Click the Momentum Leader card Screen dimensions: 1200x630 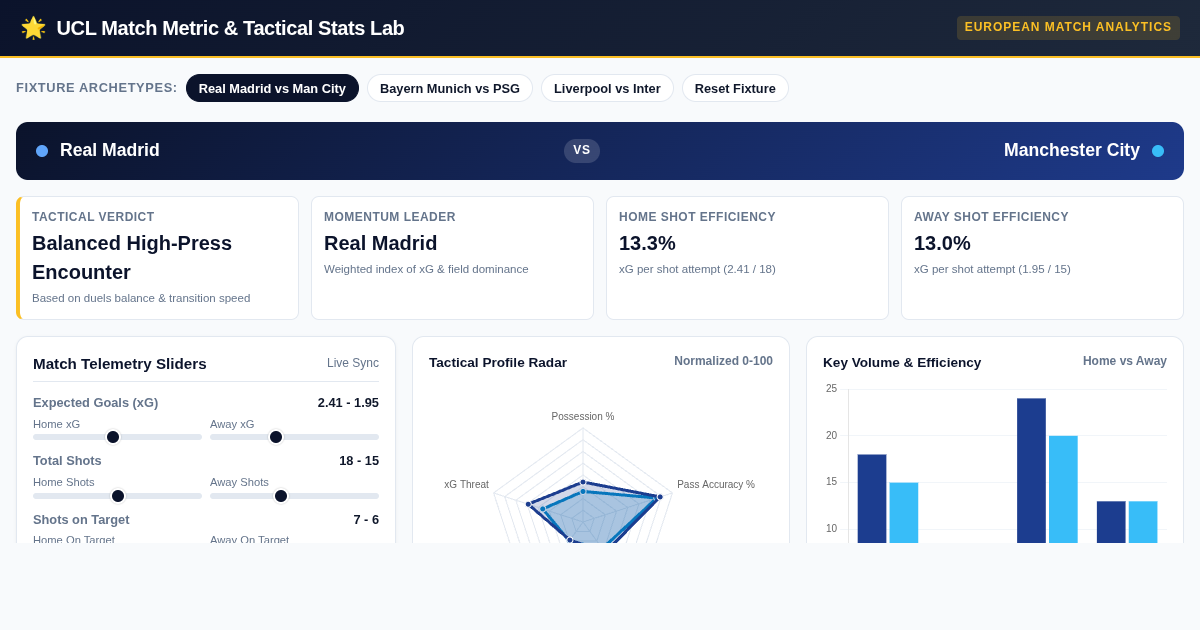(452, 258)
